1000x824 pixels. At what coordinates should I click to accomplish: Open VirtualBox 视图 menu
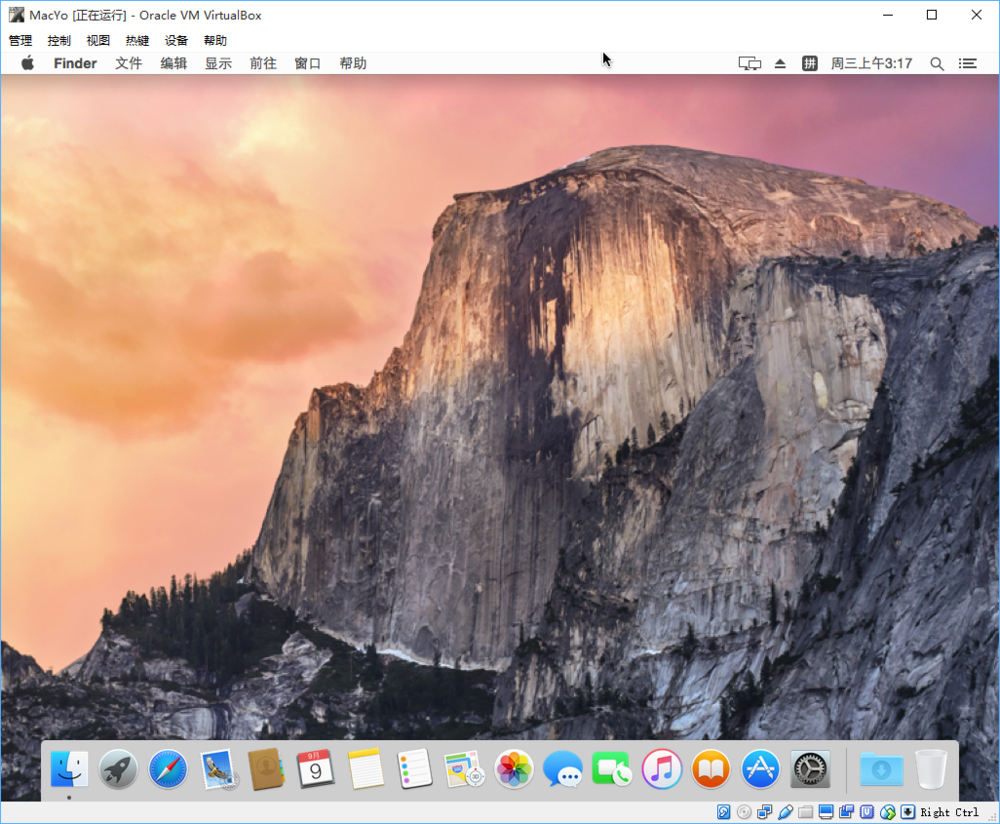coord(98,40)
